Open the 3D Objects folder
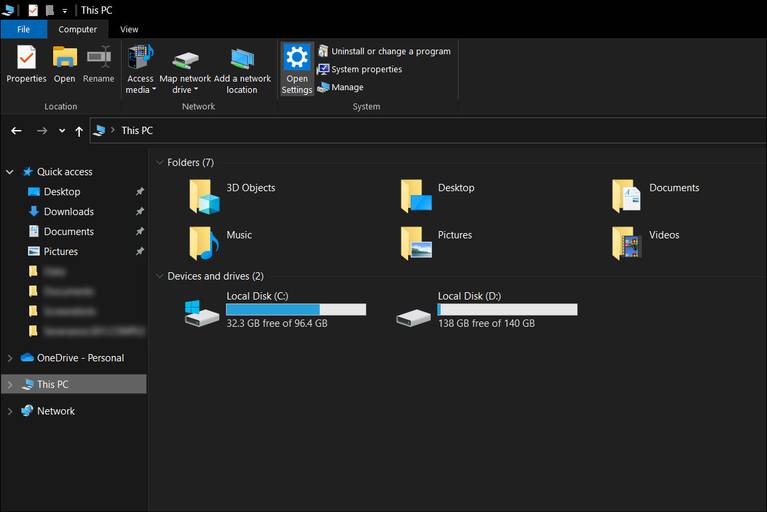This screenshot has height=512, width=767. [204, 196]
